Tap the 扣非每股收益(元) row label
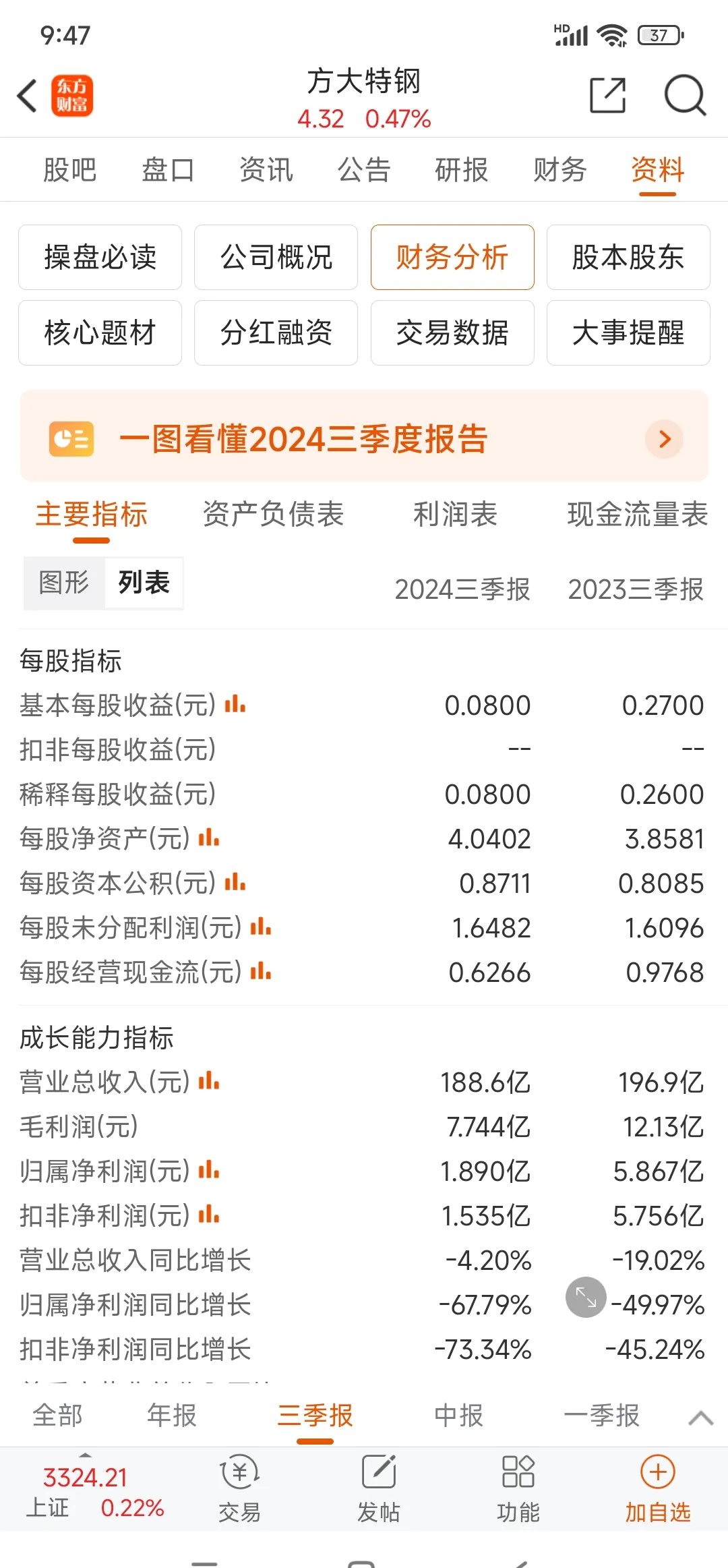This screenshot has width=728, height=1568. click(x=118, y=749)
